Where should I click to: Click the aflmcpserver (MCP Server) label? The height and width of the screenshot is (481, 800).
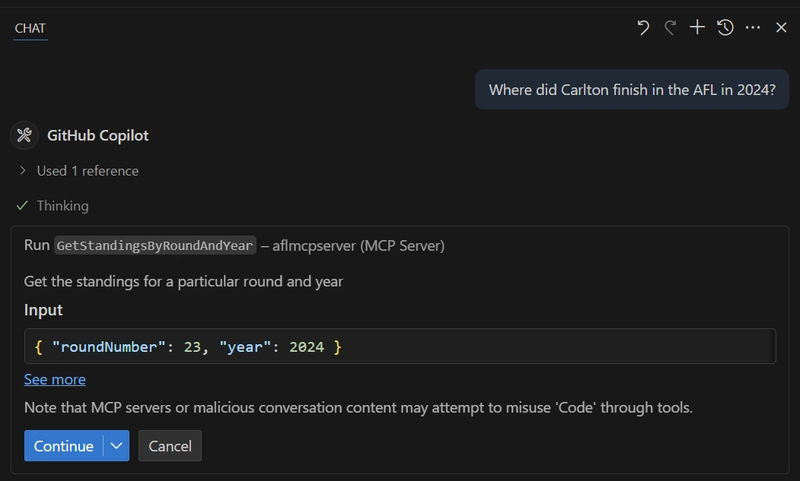359,246
